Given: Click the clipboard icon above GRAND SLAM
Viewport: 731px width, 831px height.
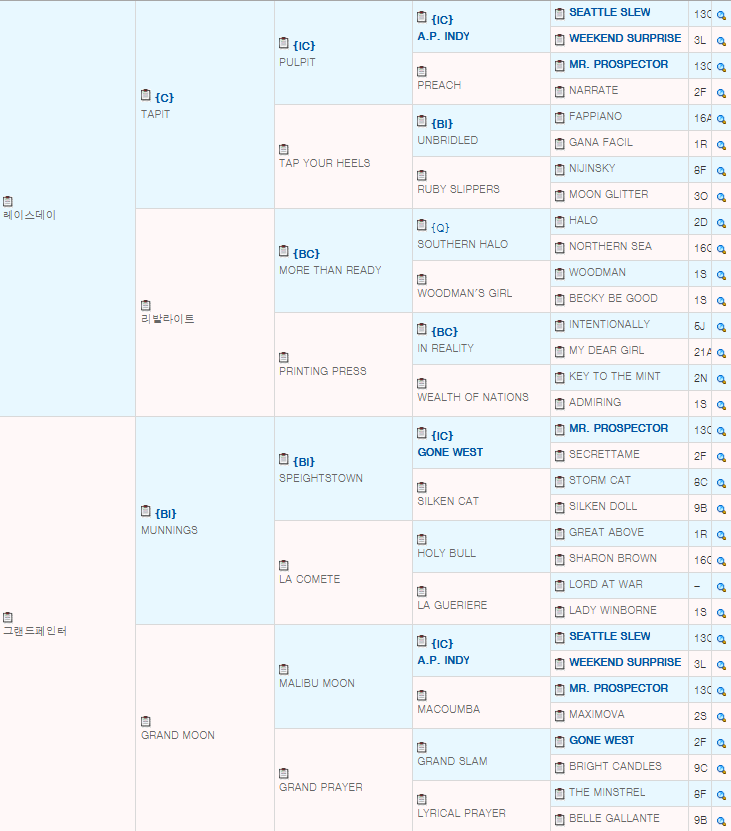Looking at the screenshot, I should [422, 747].
